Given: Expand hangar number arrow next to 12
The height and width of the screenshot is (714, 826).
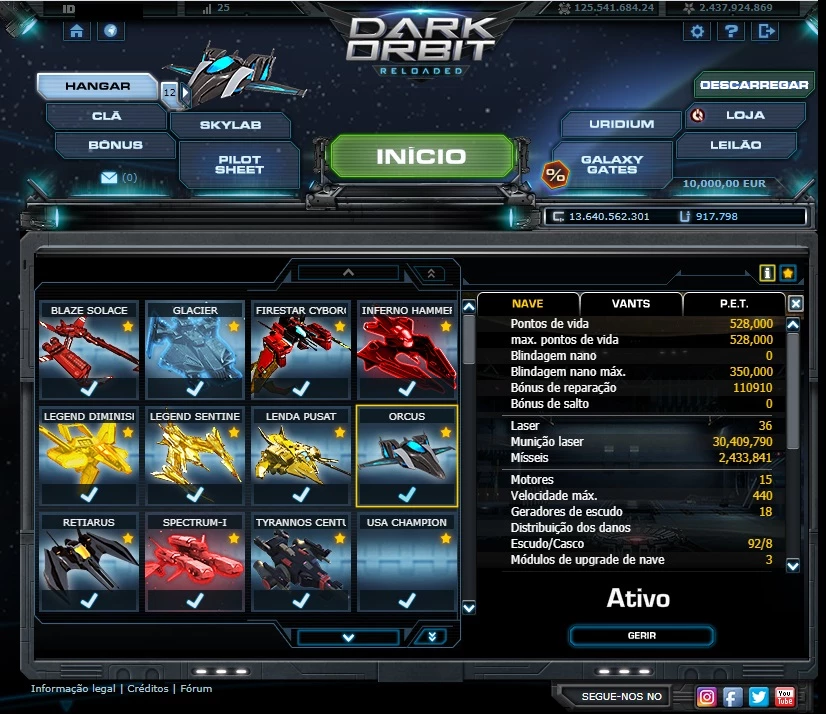Looking at the screenshot, I should coord(185,93).
